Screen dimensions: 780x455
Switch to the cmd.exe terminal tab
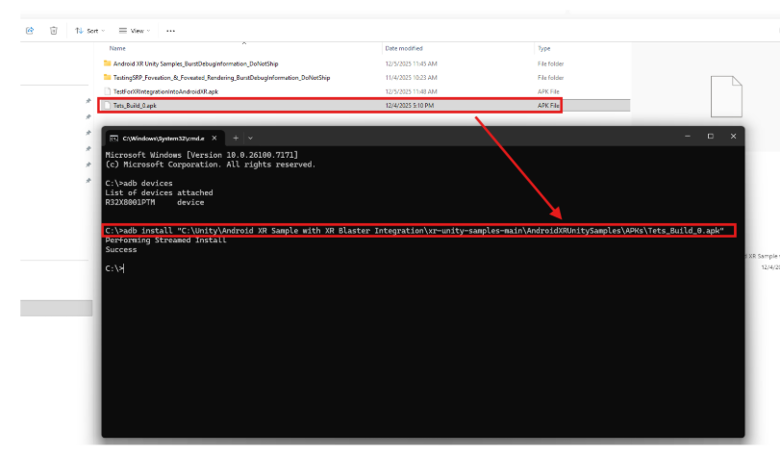[x=163, y=138]
